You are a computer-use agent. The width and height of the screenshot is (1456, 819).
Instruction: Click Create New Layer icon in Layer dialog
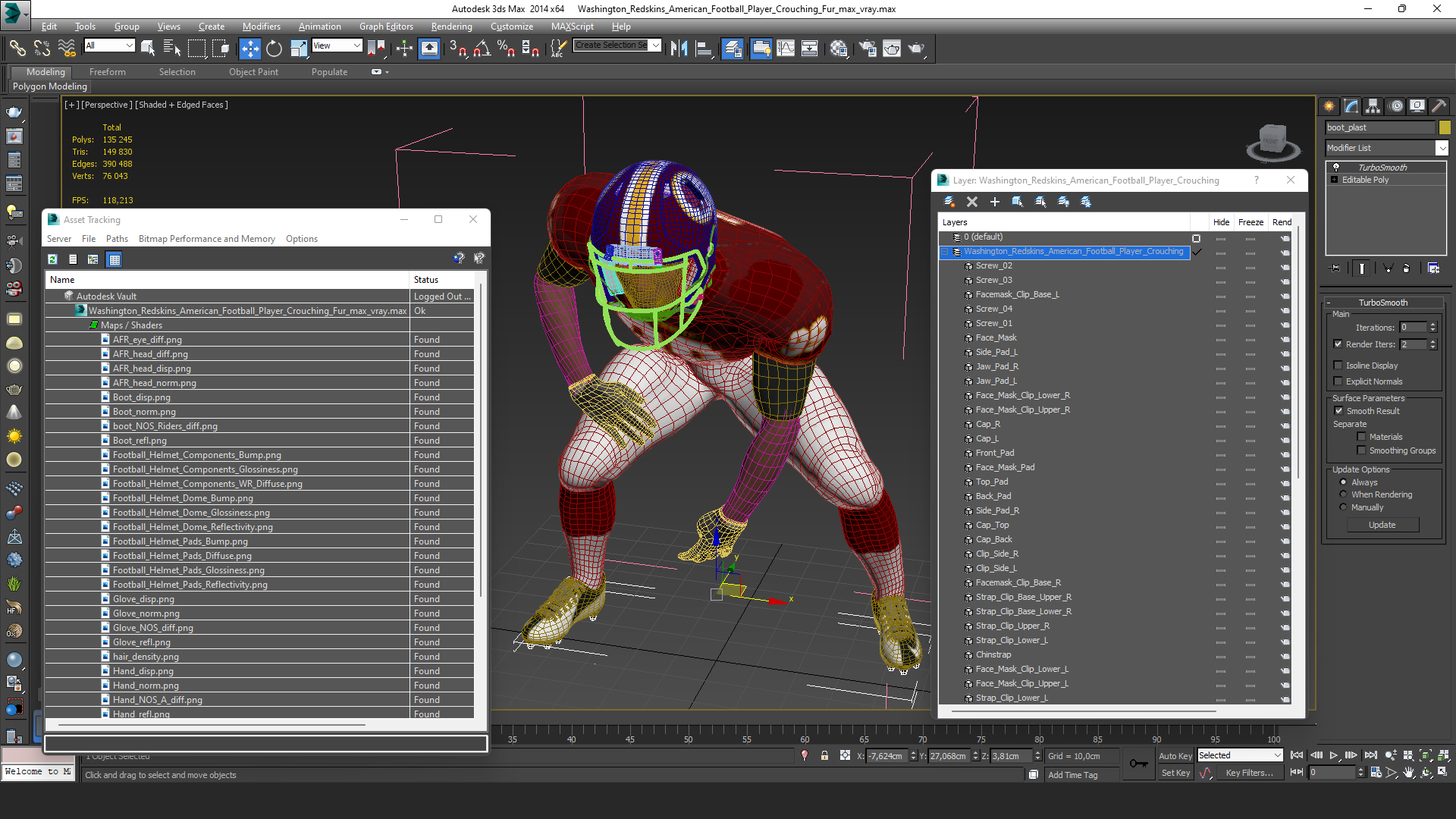point(949,202)
